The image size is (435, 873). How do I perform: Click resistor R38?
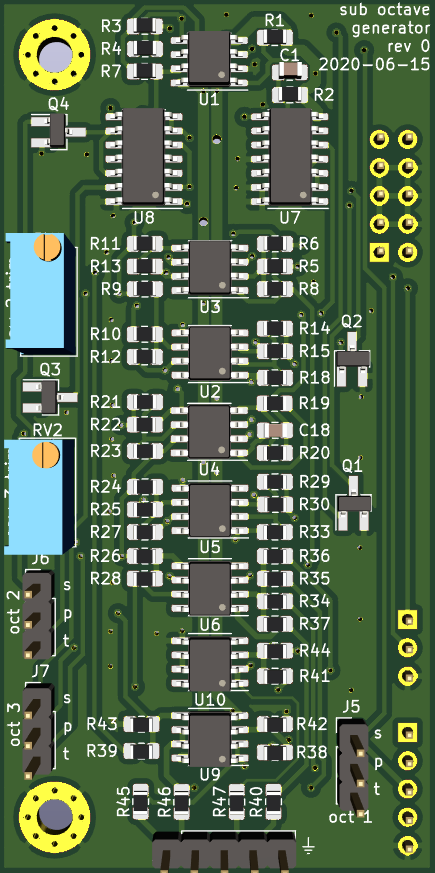coord(275,752)
